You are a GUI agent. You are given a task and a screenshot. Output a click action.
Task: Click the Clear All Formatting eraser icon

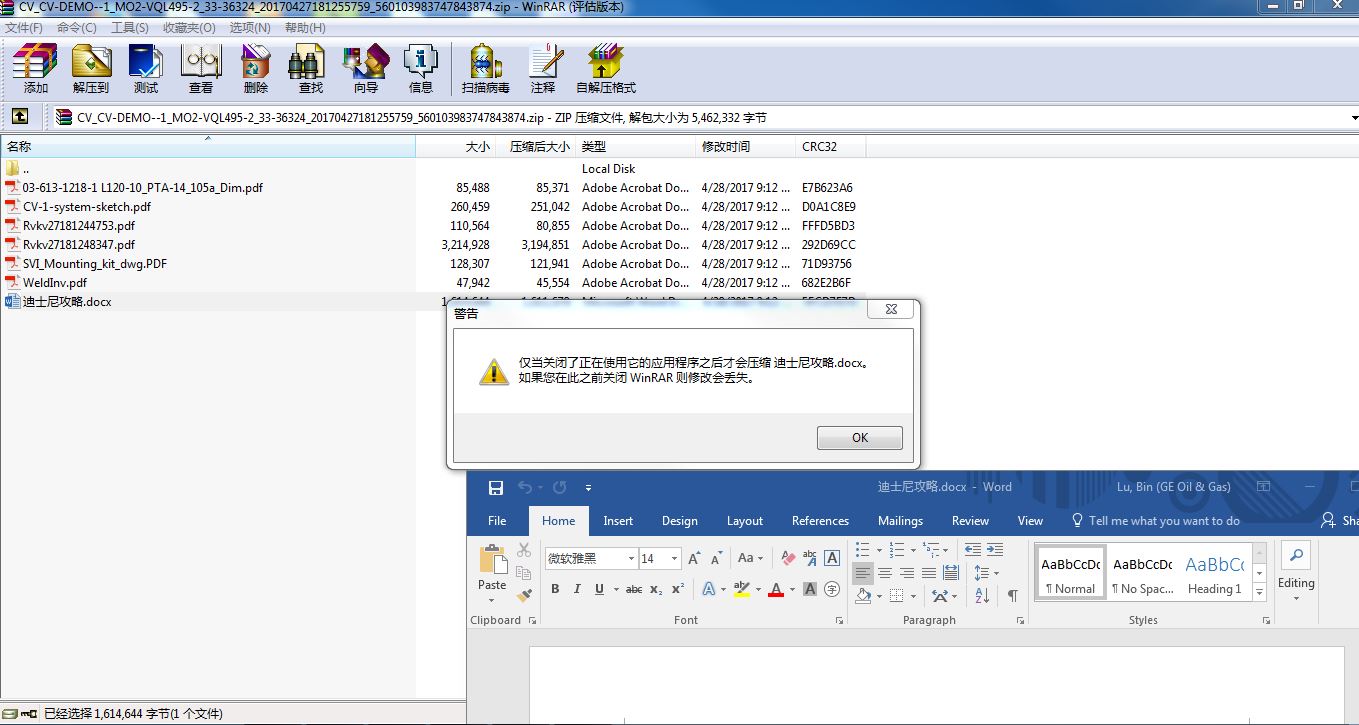click(788, 558)
